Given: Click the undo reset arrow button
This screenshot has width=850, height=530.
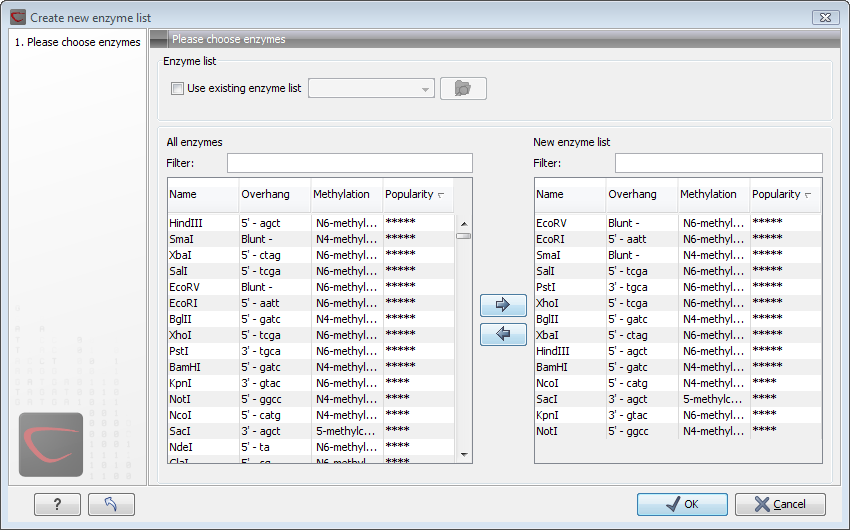Looking at the screenshot, I should 111,505.
